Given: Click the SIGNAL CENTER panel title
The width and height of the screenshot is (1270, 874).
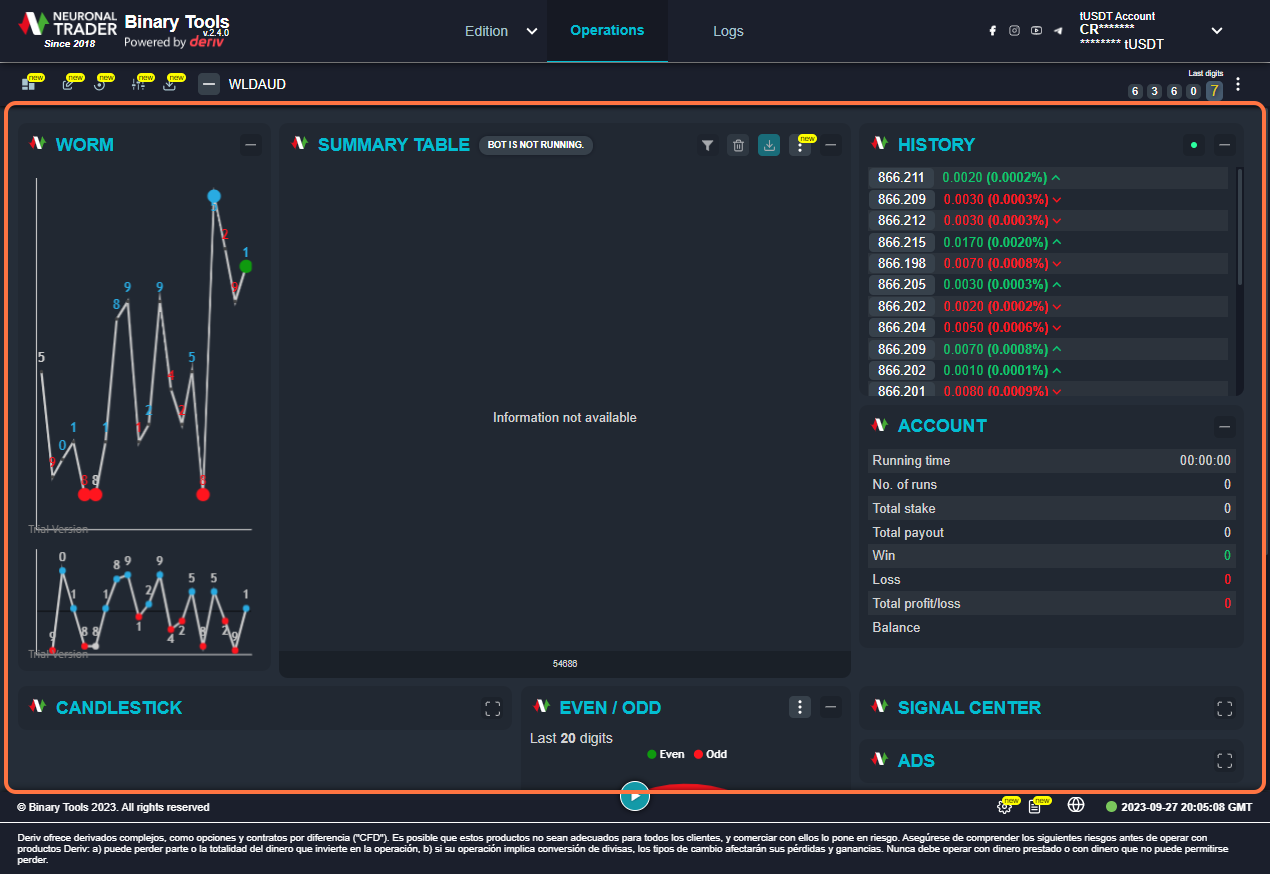Looking at the screenshot, I should click(969, 708).
